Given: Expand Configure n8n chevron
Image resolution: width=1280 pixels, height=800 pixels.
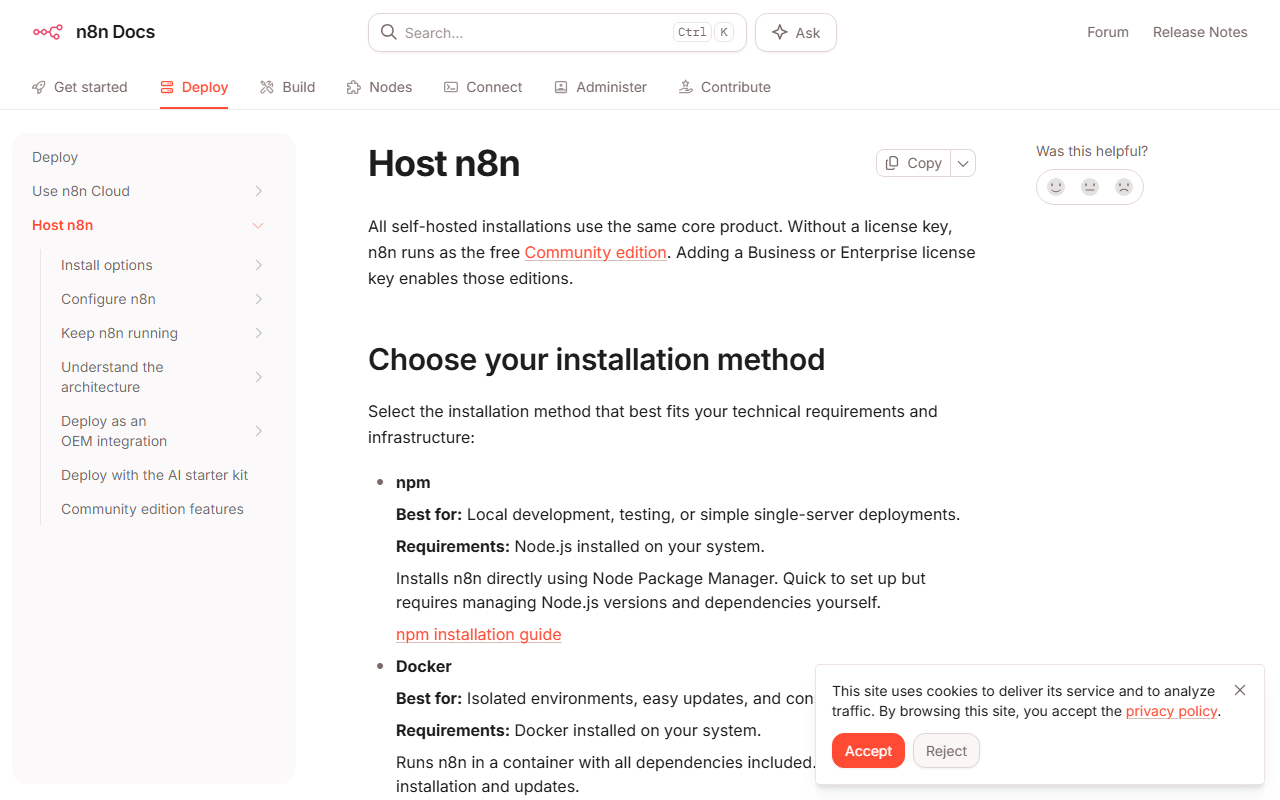Looking at the screenshot, I should (x=258, y=299).
